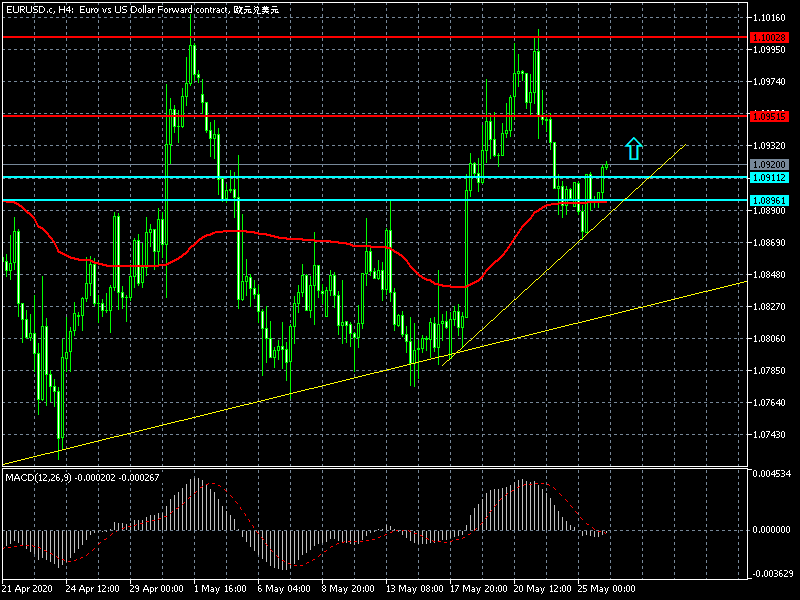This screenshot has width=800, height=600.
Task: Click the 13 May 08:00 time label
Action: 414,588
